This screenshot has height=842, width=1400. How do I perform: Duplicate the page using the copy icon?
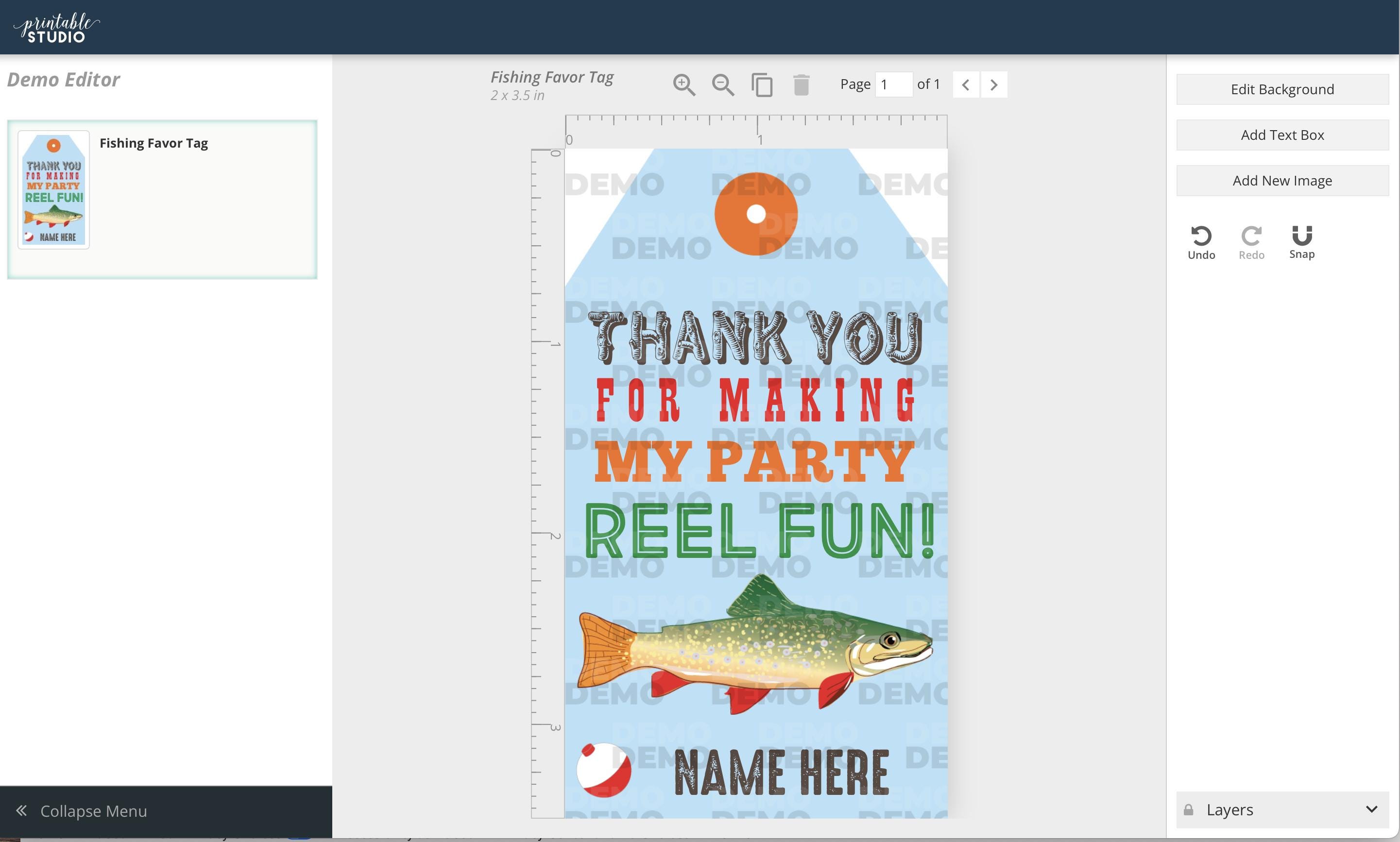(x=762, y=85)
